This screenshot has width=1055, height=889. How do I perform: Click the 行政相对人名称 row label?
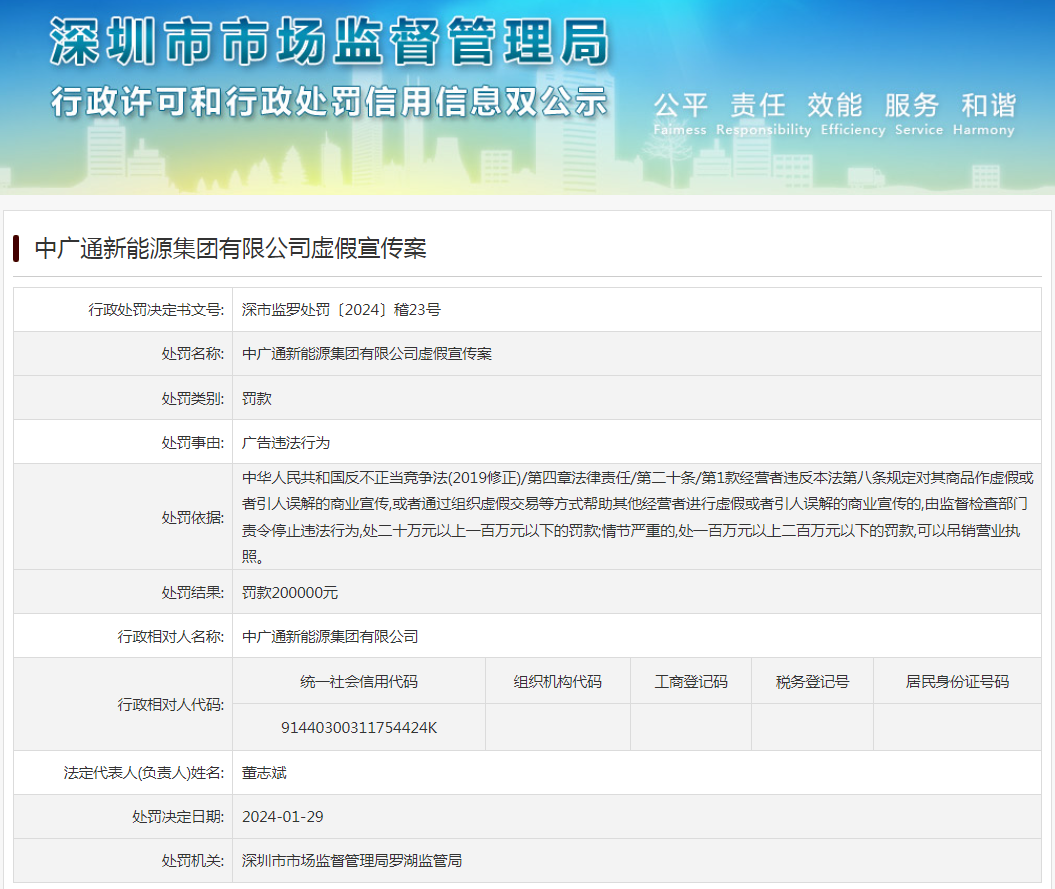point(171,637)
